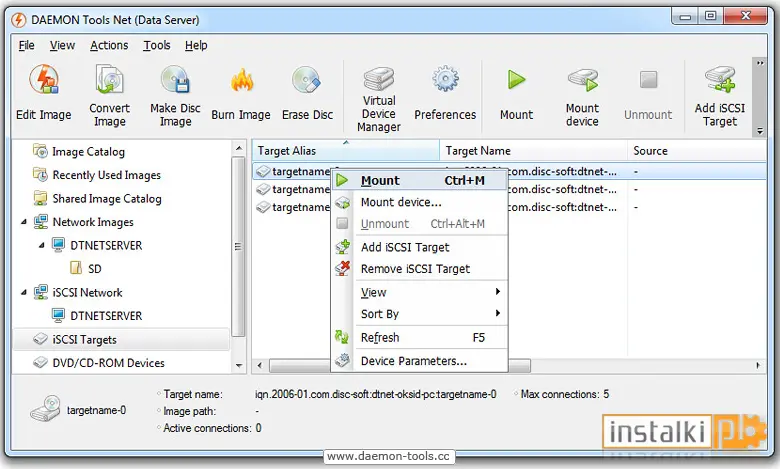Open Device Parameters... from context menu

pos(419,361)
